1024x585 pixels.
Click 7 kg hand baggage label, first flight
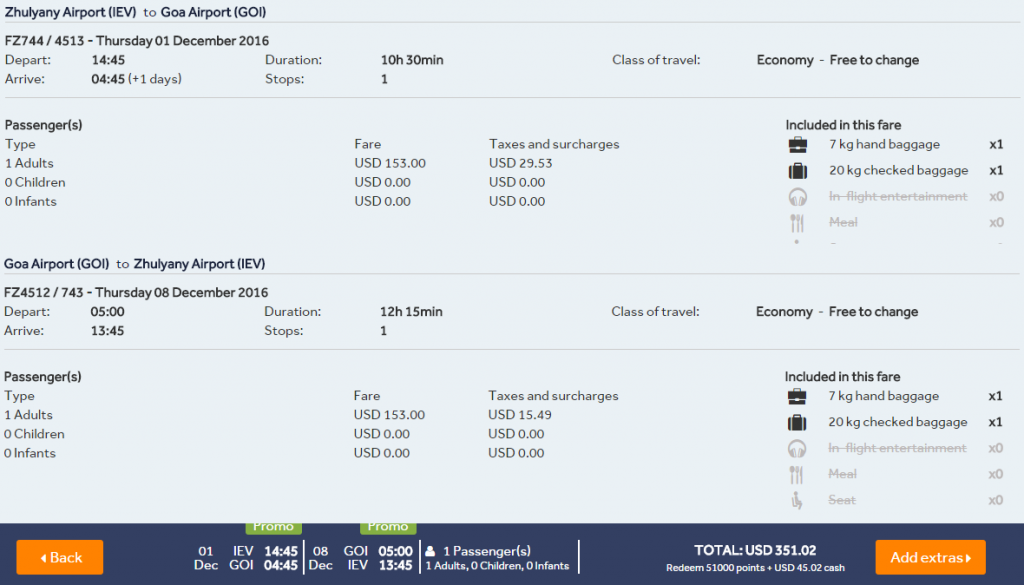click(x=885, y=144)
